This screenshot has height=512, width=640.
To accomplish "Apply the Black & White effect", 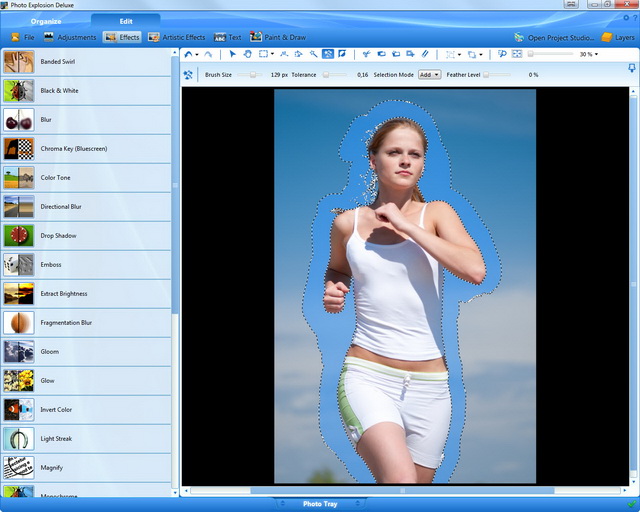I will (86, 91).
